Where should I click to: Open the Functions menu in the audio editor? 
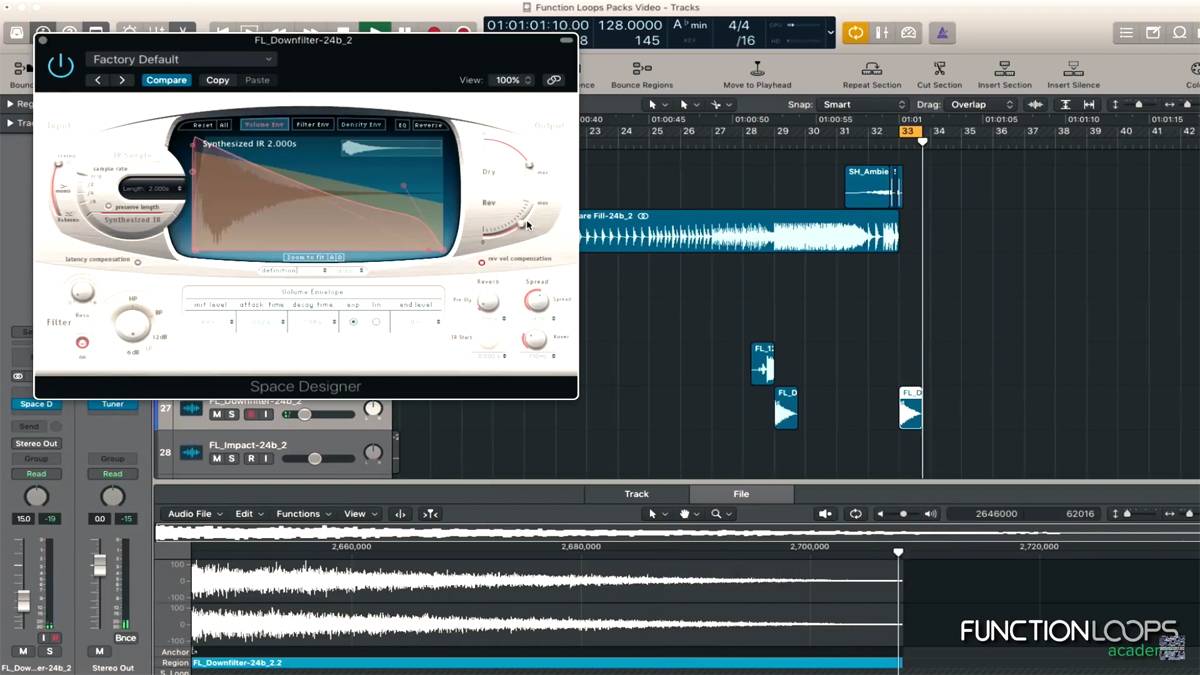click(303, 514)
